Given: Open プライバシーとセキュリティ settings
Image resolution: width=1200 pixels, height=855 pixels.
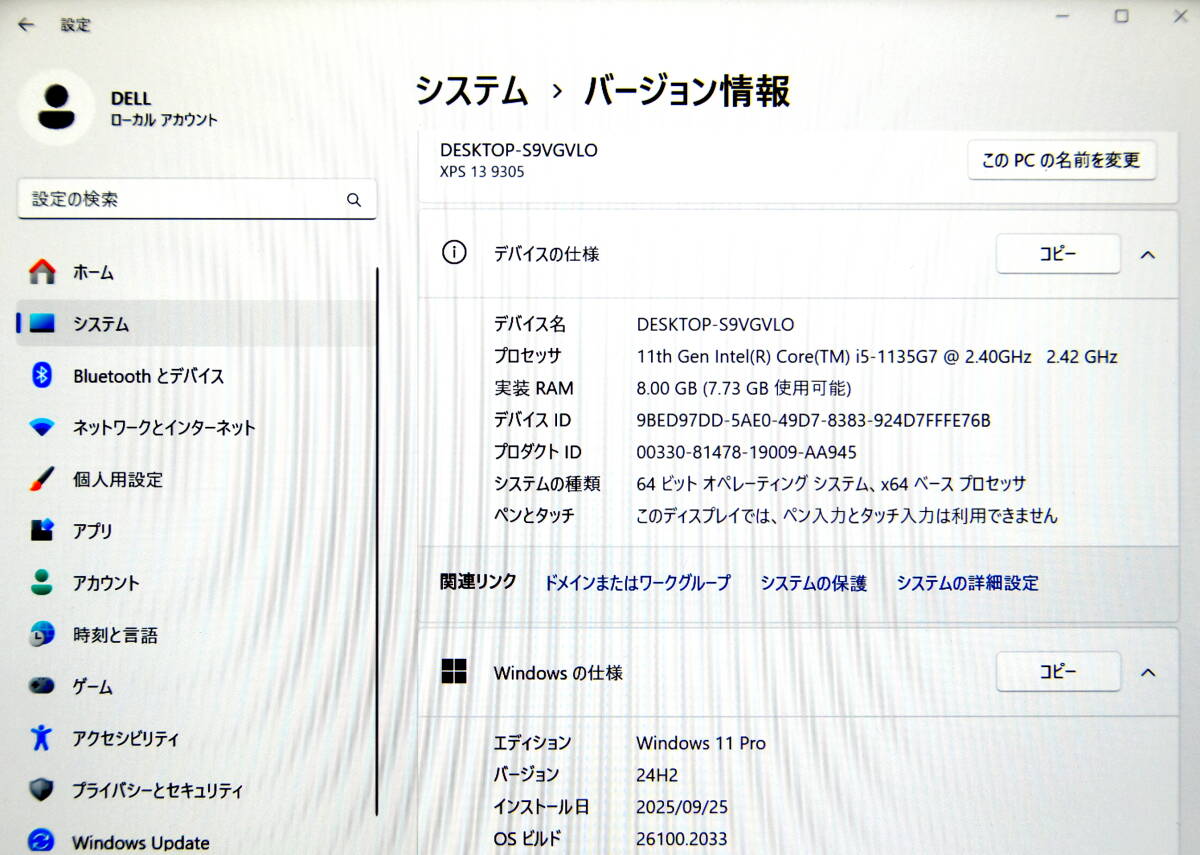Looking at the screenshot, I should 196,790.
